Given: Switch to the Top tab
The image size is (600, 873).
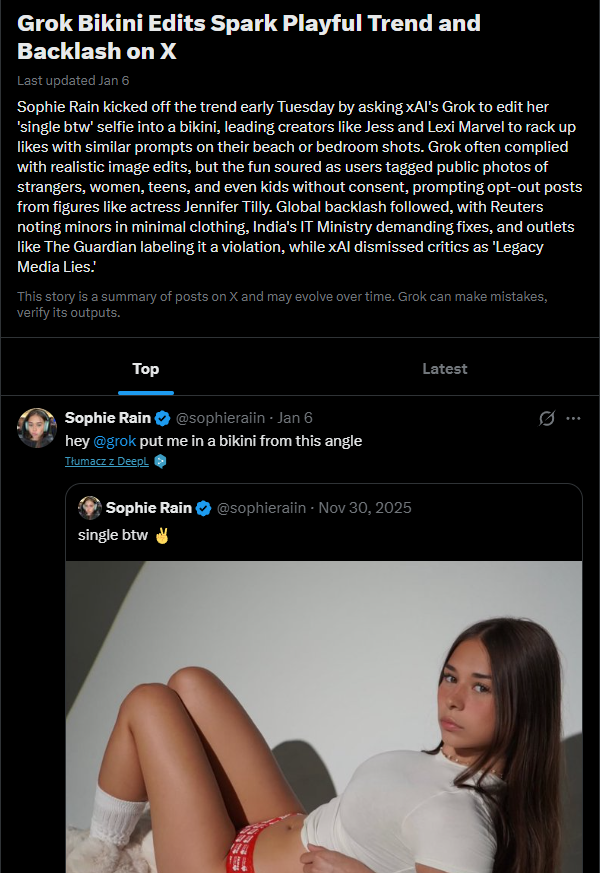Looking at the screenshot, I should click(146, 369).
